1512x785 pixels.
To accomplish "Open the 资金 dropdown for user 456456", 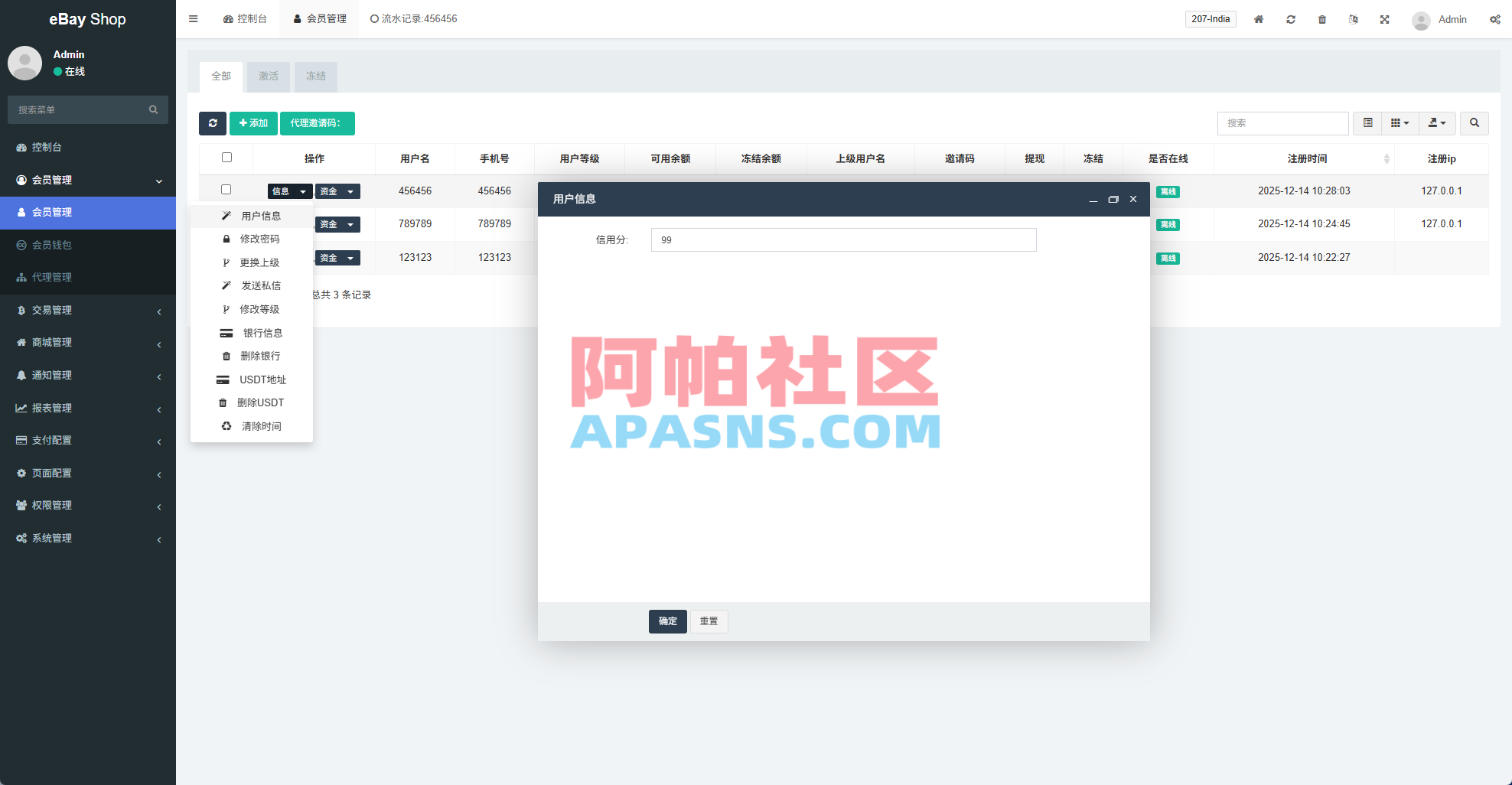I will [337, 191].
